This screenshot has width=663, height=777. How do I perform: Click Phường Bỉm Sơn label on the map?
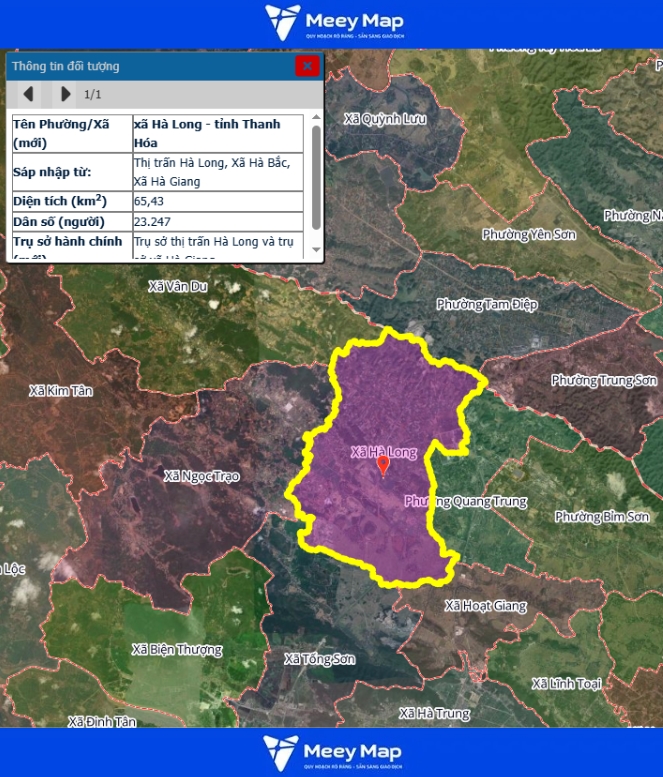coord(602,517)
